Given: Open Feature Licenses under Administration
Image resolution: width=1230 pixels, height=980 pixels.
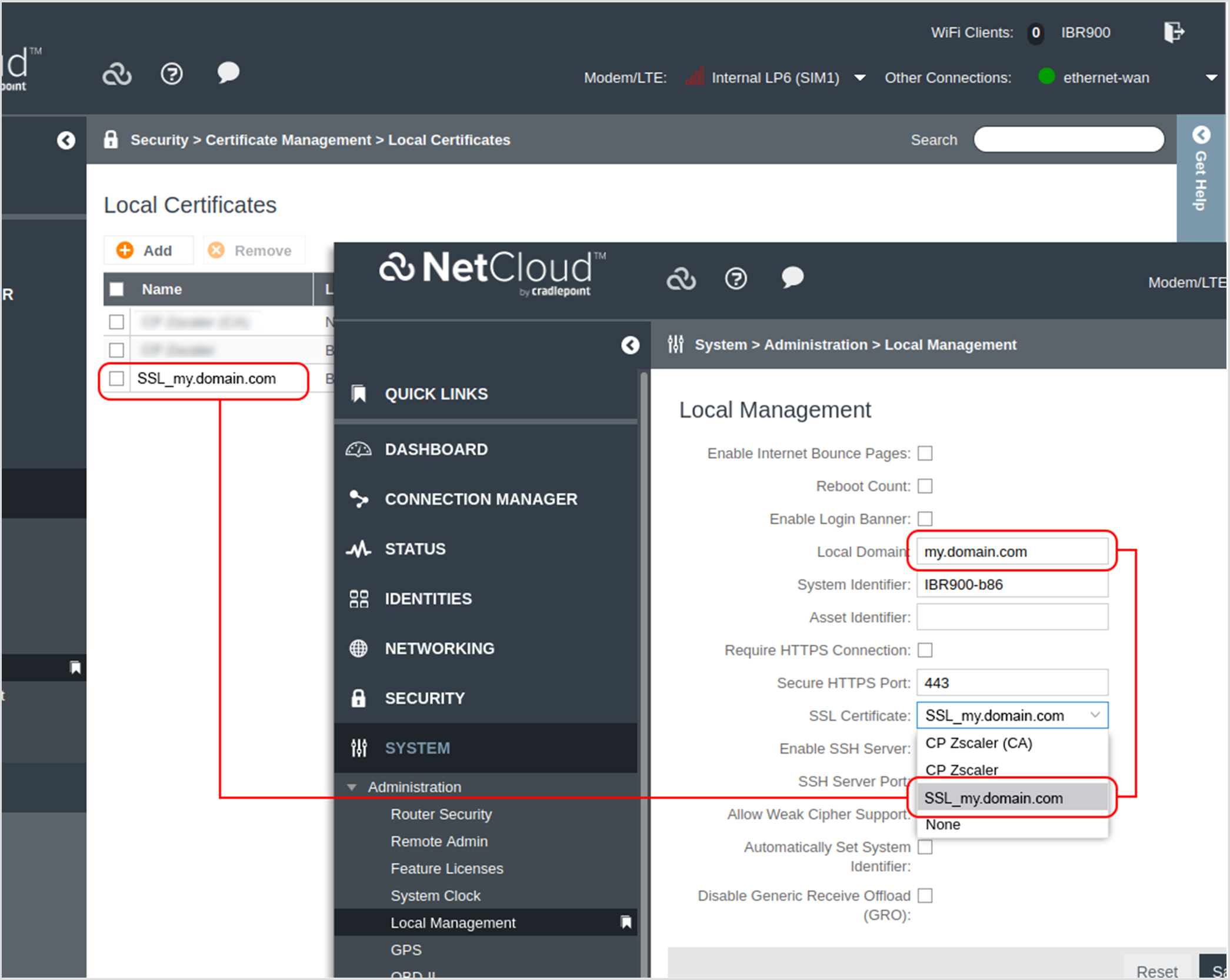Looking at the screenshot, I should click(447, 868).
